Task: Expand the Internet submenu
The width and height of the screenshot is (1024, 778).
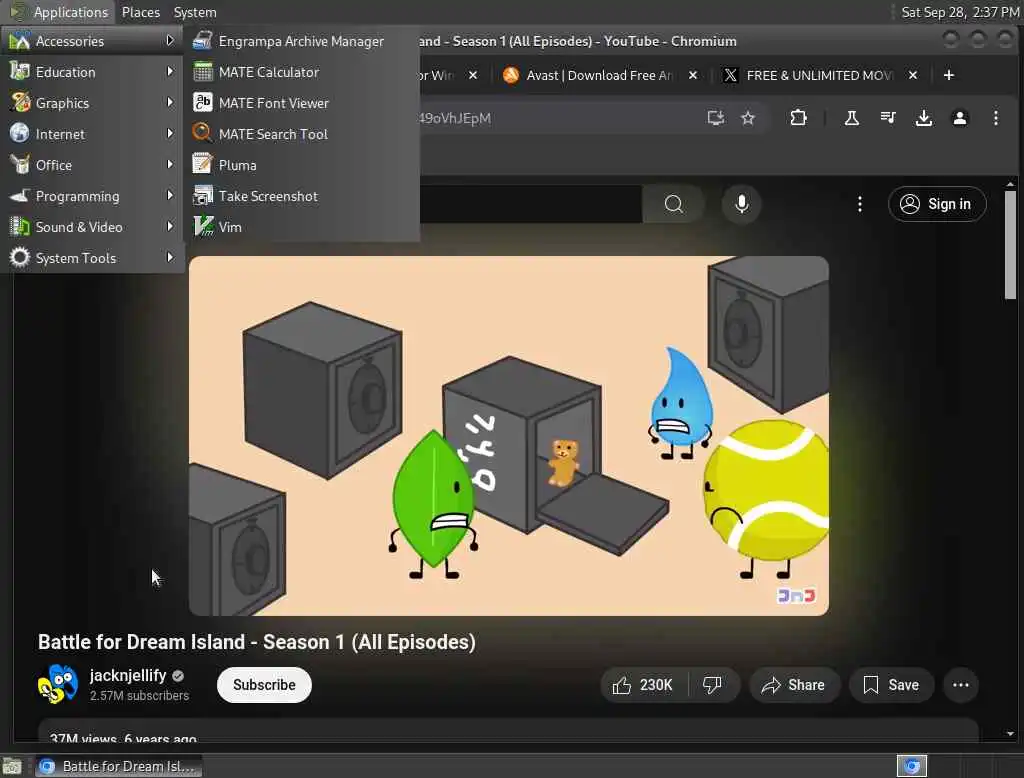Action: (x=92, y=134)
